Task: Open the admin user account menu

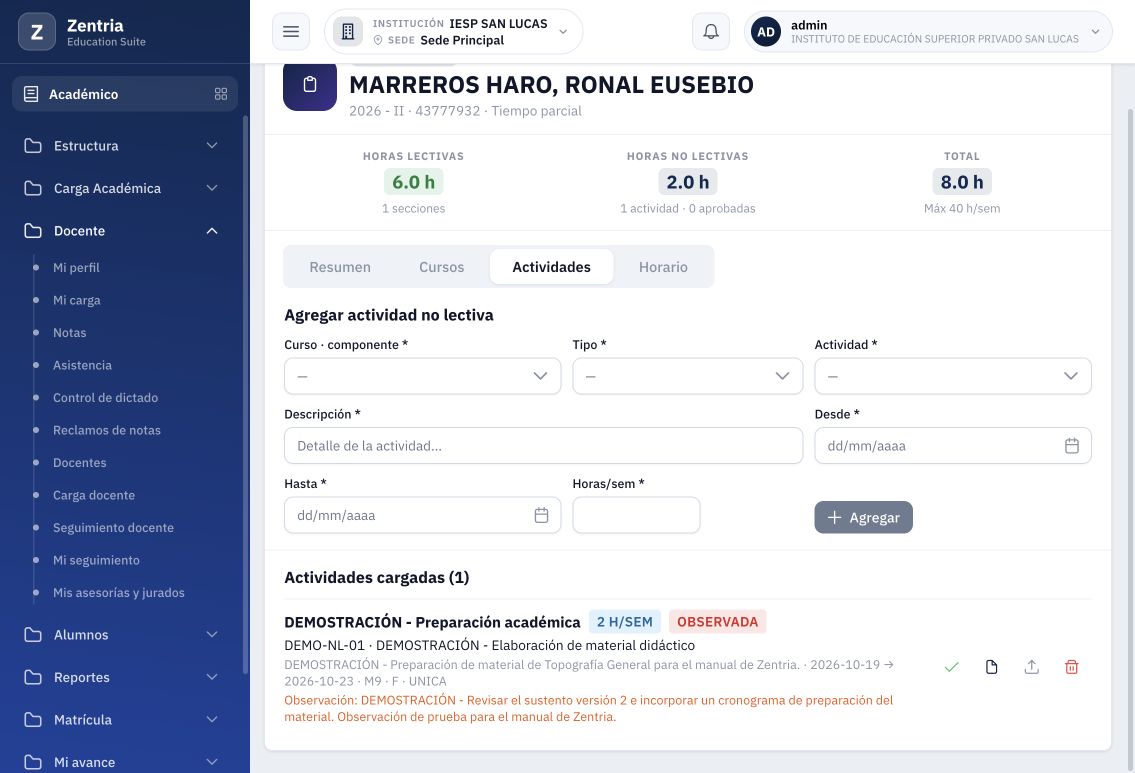Action: coord(928,32)
